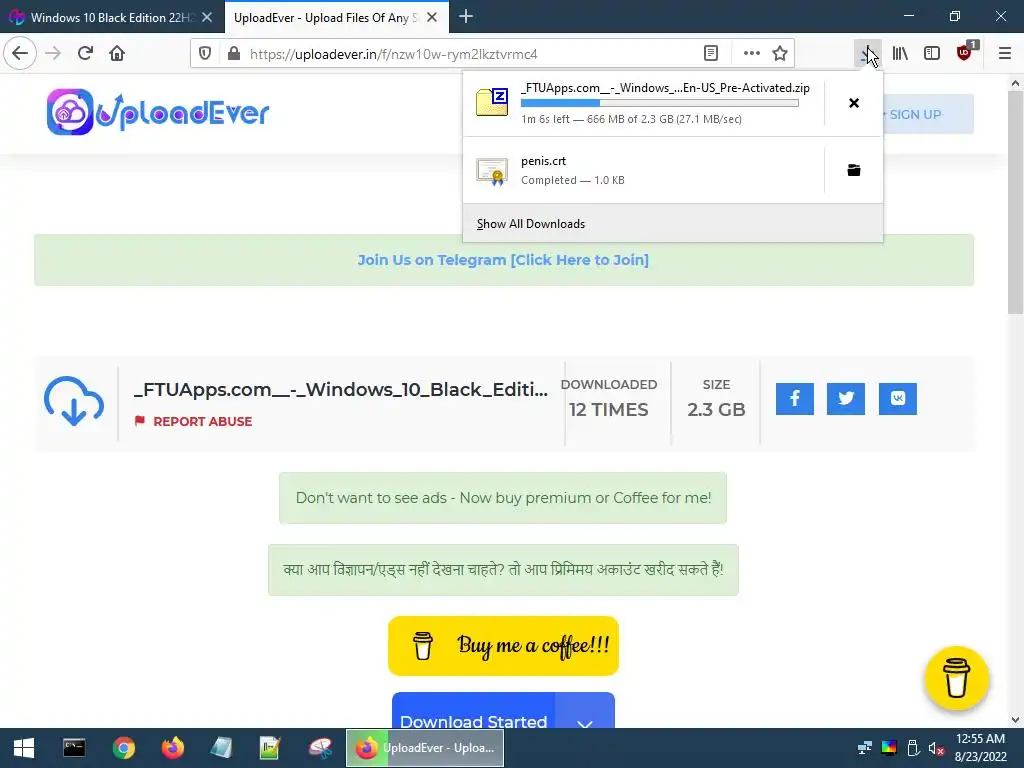
Task: Toggle the downloads toolbar button
Action: click(x=867, y=54)
